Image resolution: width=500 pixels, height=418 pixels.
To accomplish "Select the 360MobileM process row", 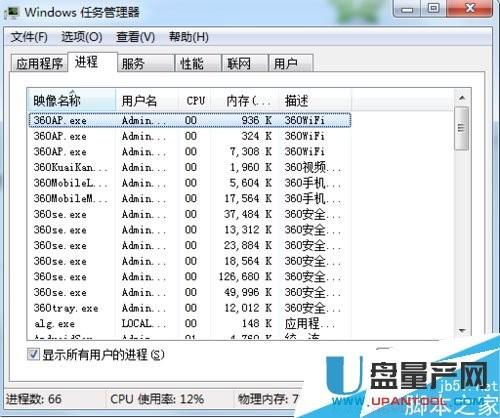I will 190,198.
